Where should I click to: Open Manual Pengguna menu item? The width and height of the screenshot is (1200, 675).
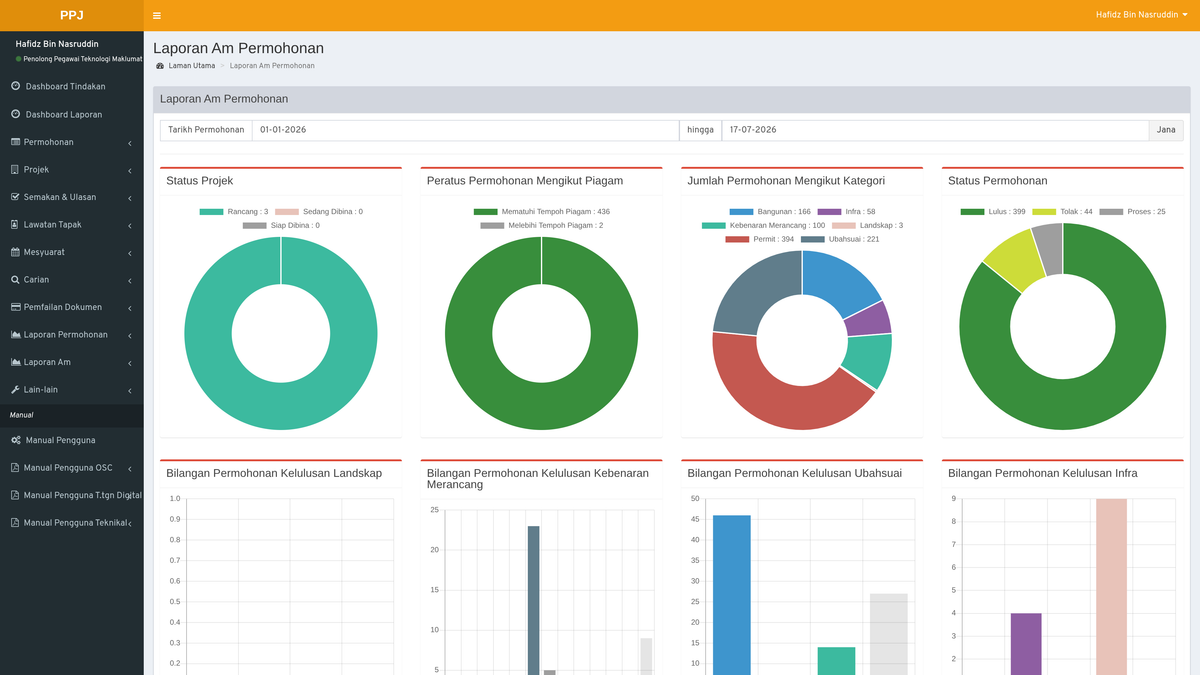(x=72, y=440)
